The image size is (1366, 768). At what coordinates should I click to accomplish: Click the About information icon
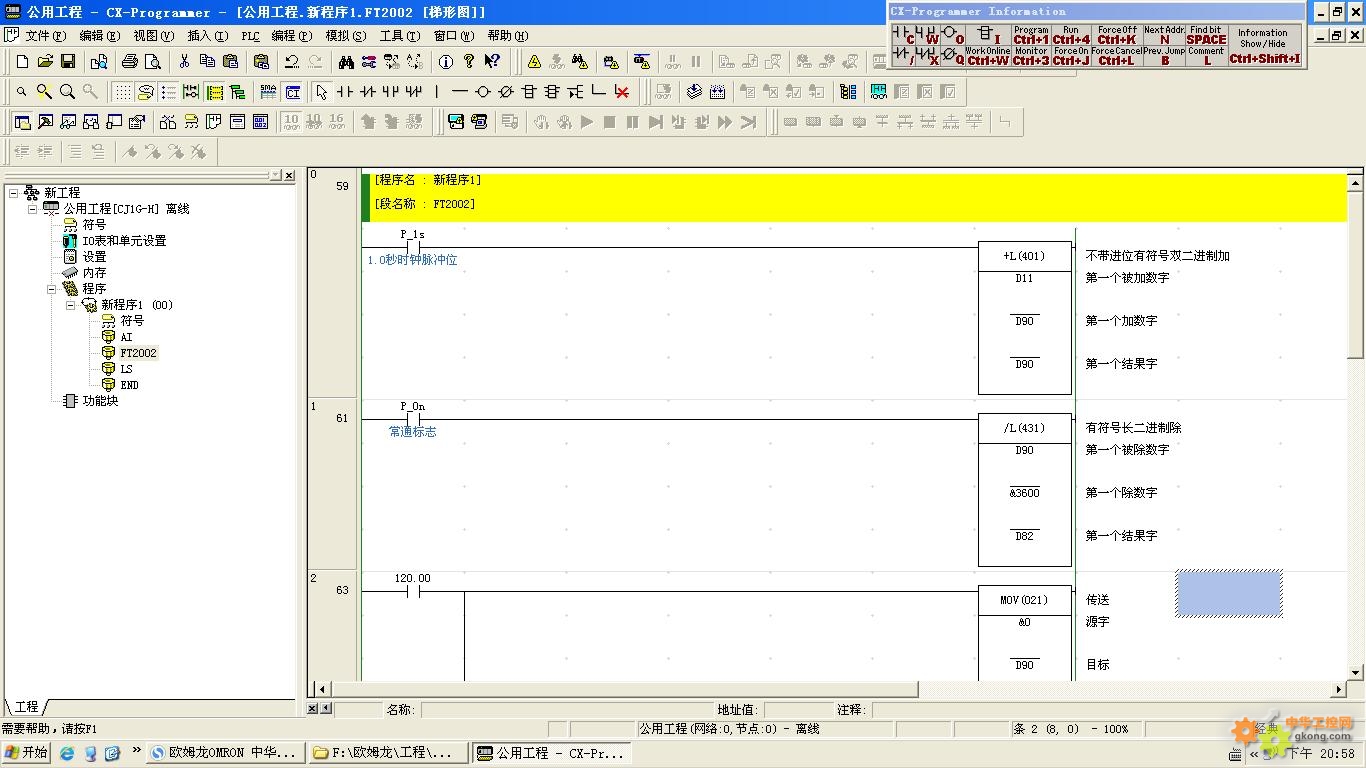coord(446,62)
